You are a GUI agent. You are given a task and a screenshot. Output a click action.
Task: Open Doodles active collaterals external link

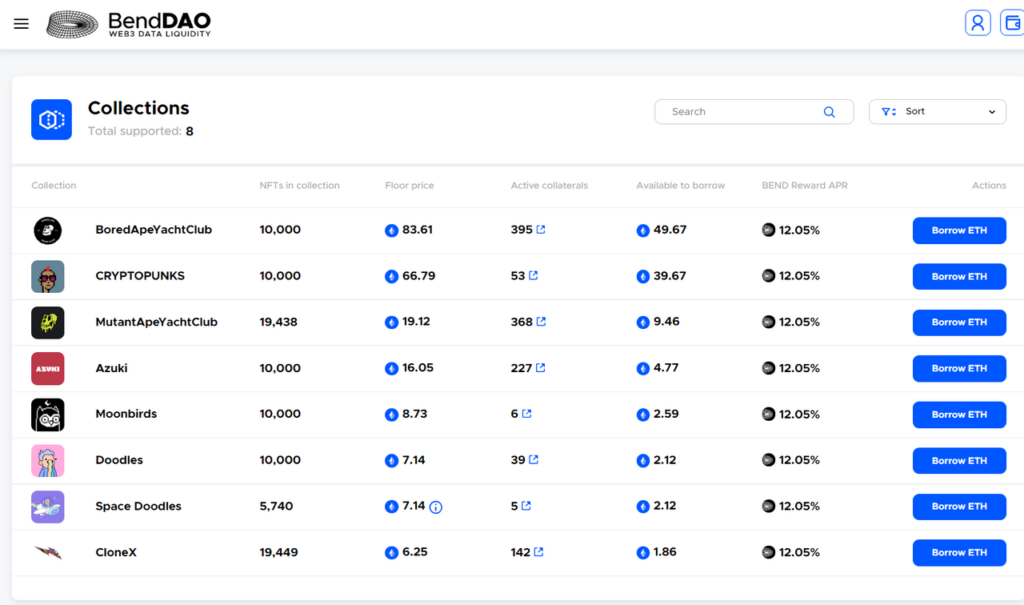pyautogui.click(x=534, y=459)
